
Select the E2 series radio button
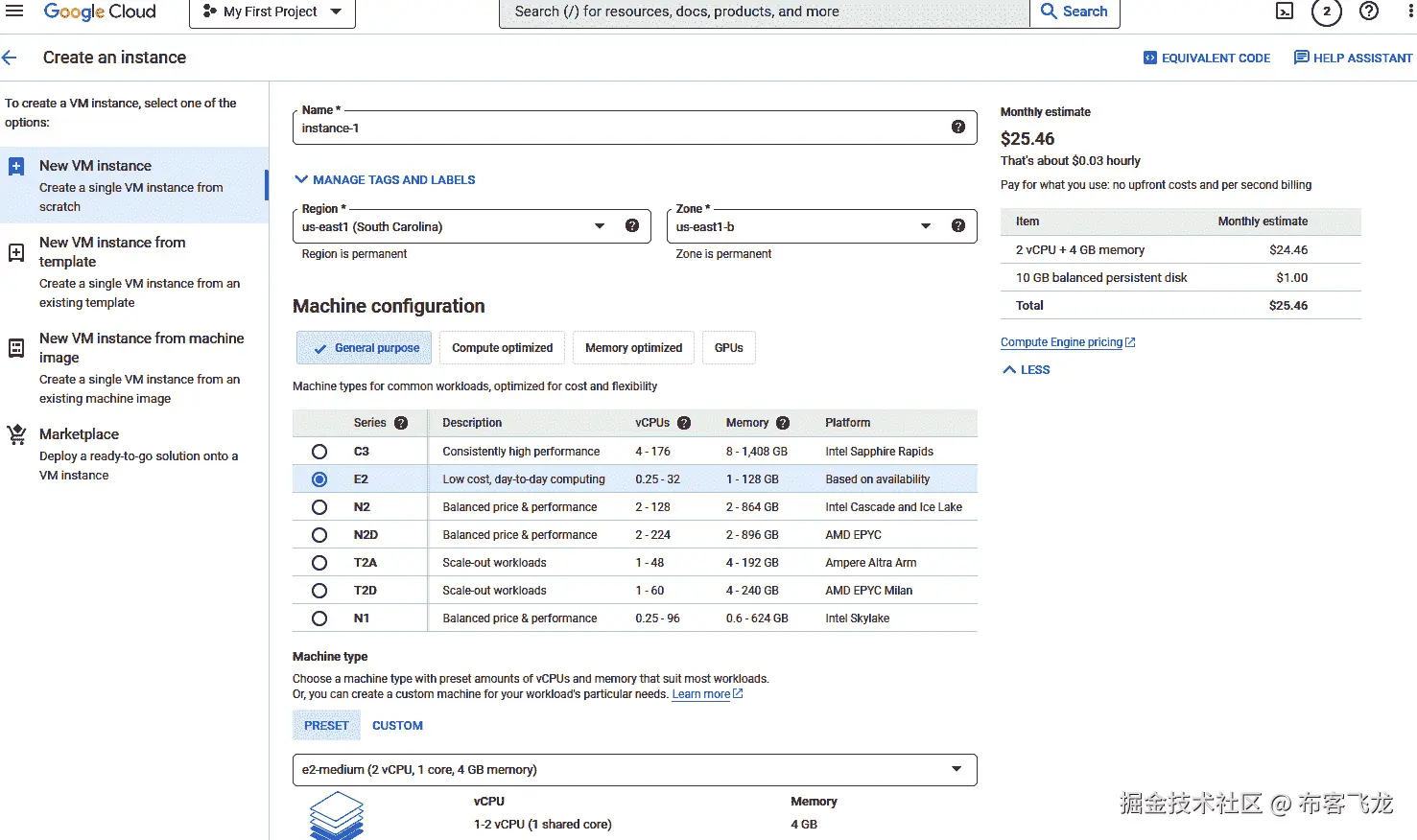click(319, 479)
